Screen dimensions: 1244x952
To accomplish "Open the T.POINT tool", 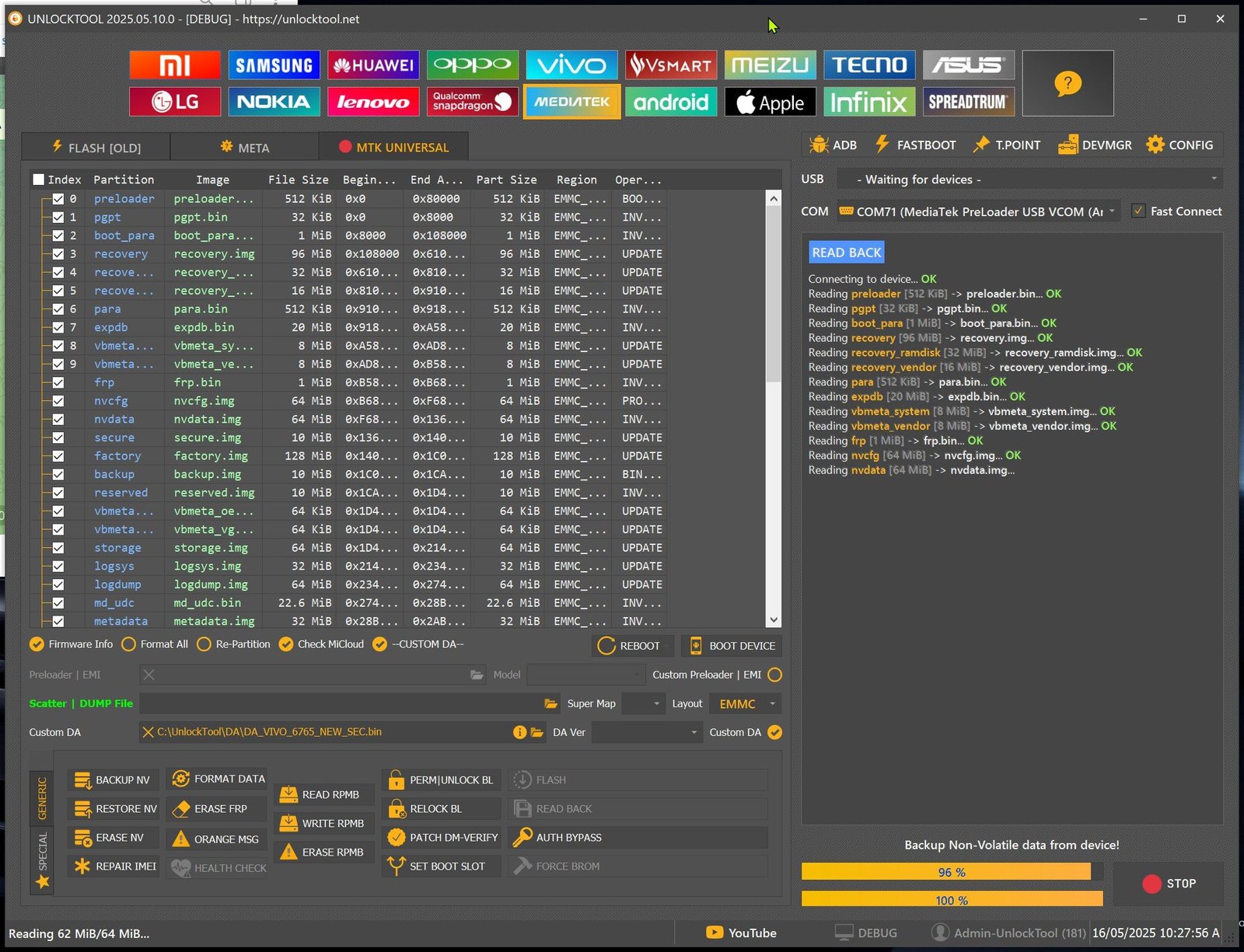I will (1006, 145).
